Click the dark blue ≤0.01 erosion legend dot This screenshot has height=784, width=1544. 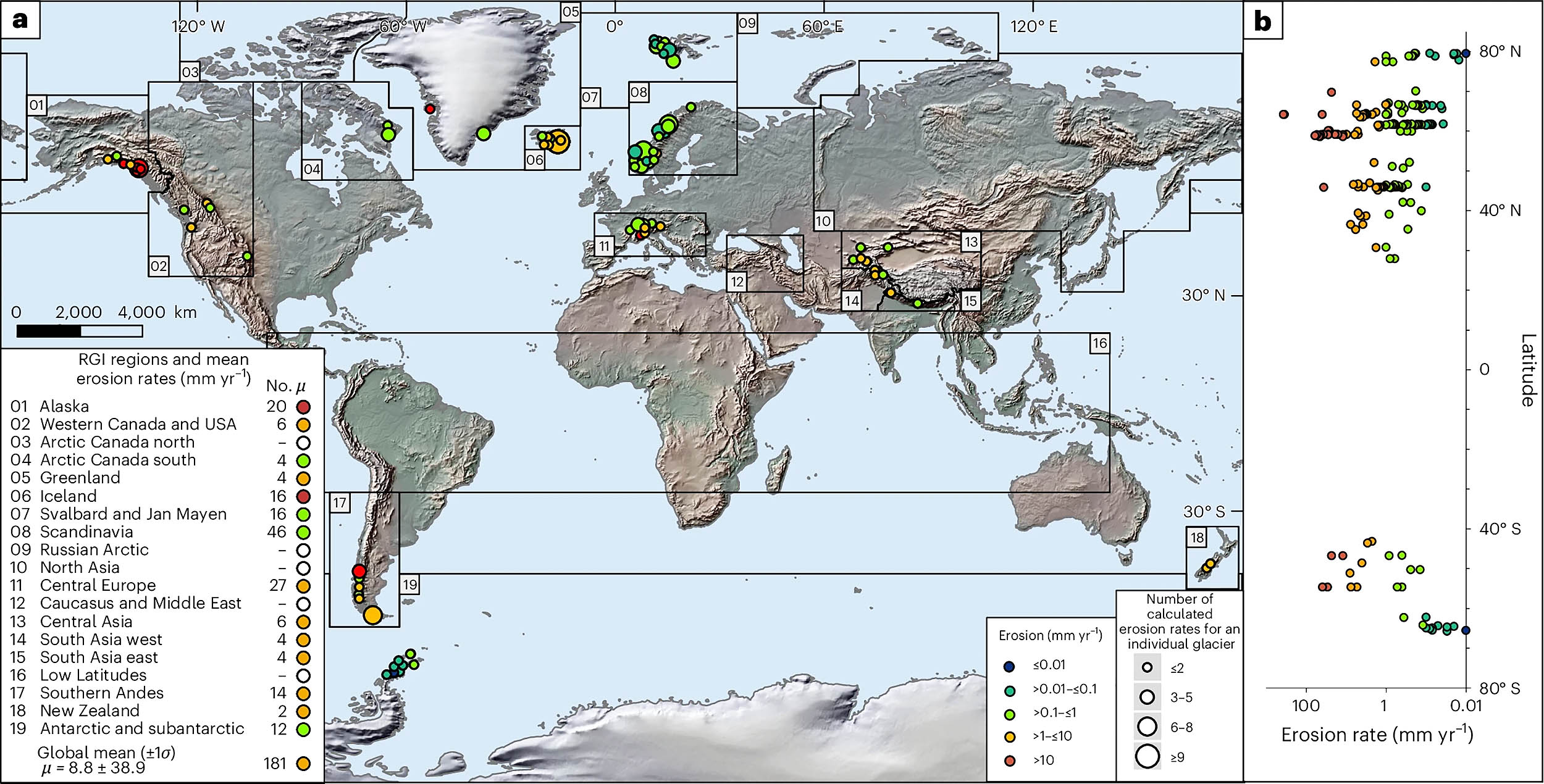pos(1010,666)
